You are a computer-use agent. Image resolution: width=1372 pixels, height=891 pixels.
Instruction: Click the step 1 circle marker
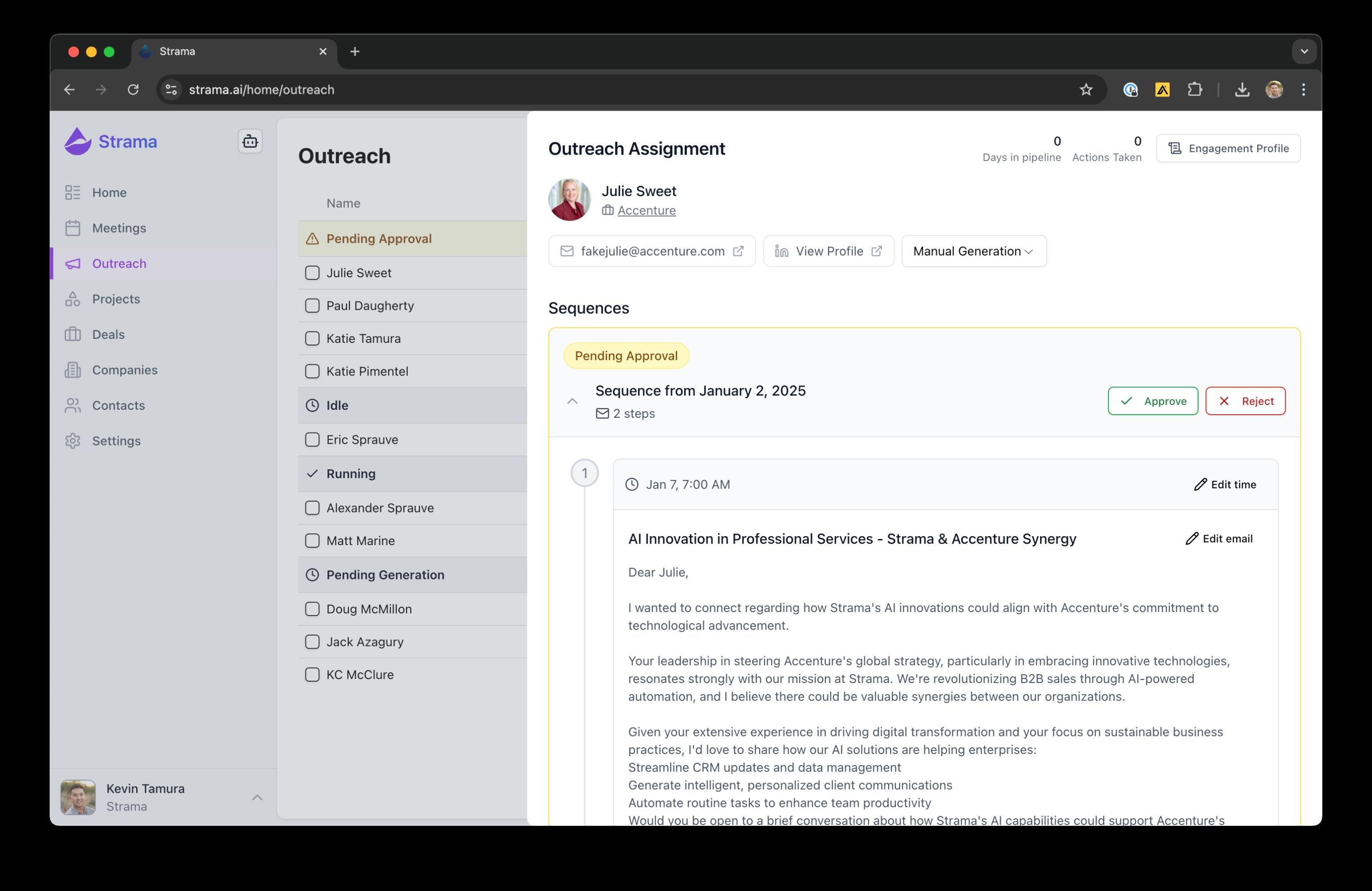click(585, 473)
